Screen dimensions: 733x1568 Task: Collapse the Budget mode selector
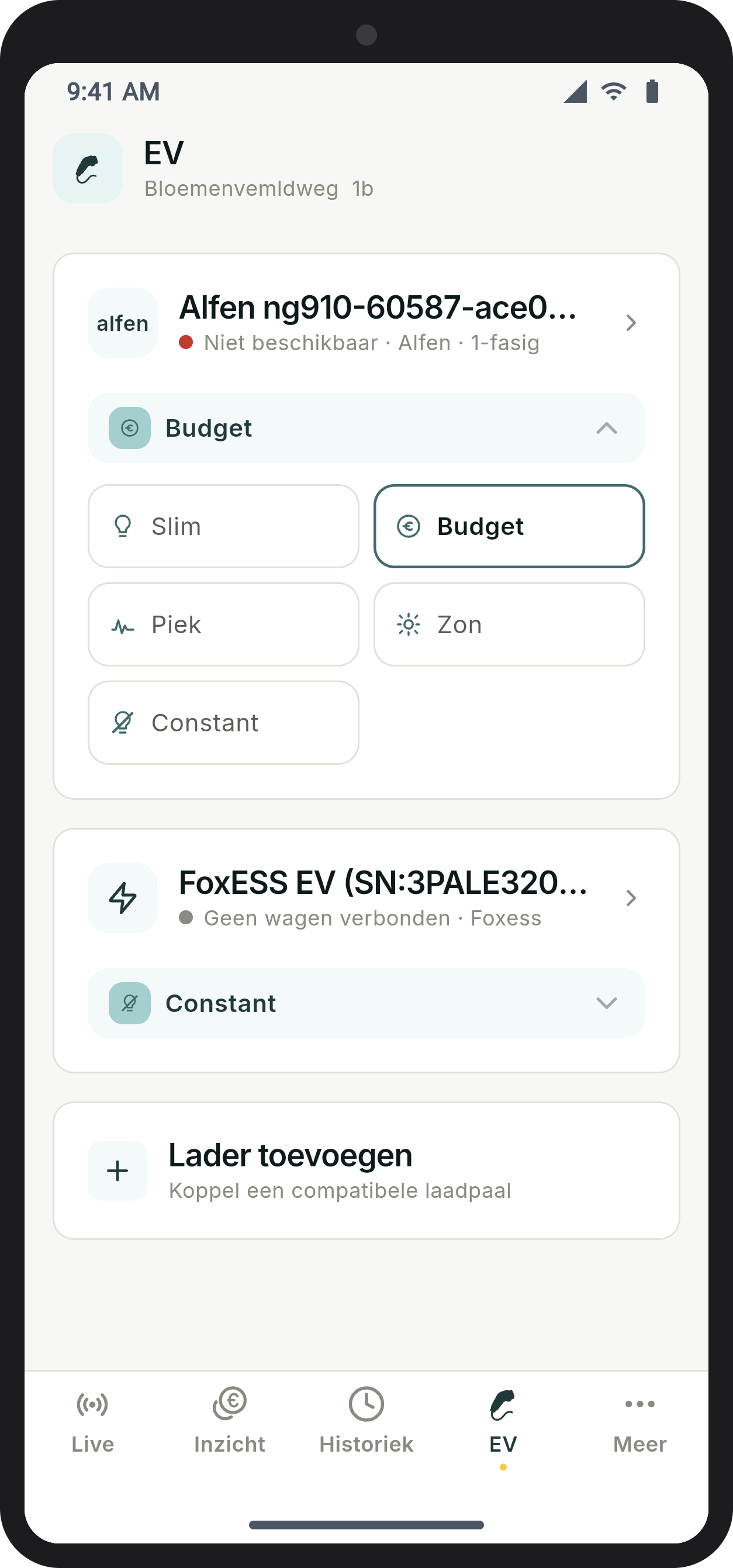click(366, 428)
